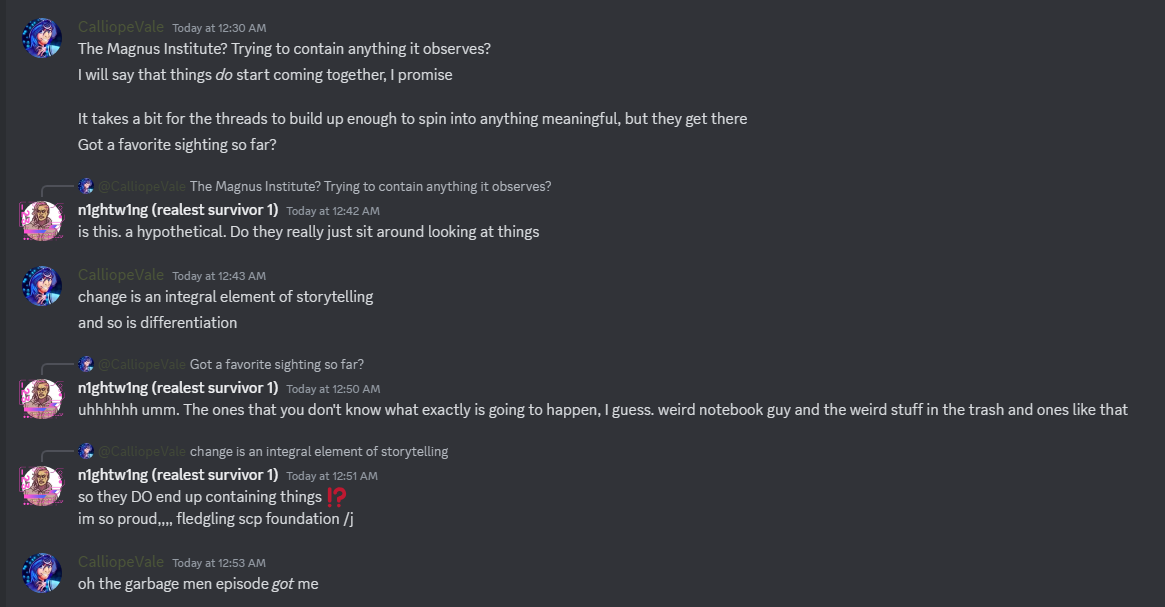Click the 'Today at 12:43 AM' timestamp
This screenshot has width=1165, height=607.
pos(219,276)
